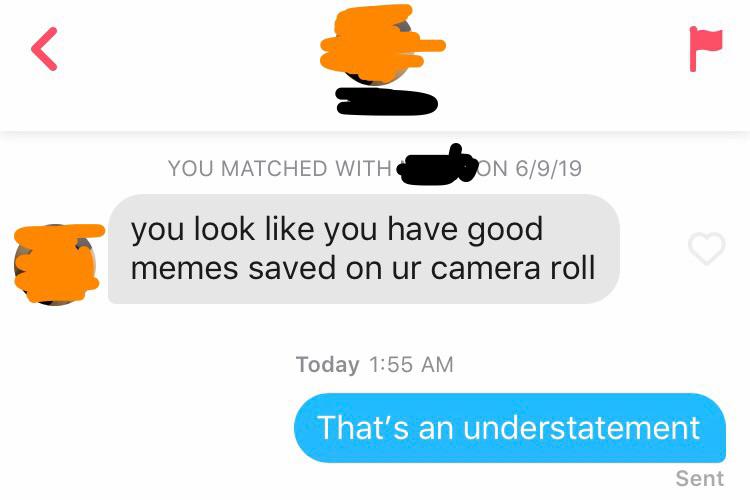Click the word 'MATCHED' in the match banner
This screenshot has width=750, height=500.
point(275,168)
